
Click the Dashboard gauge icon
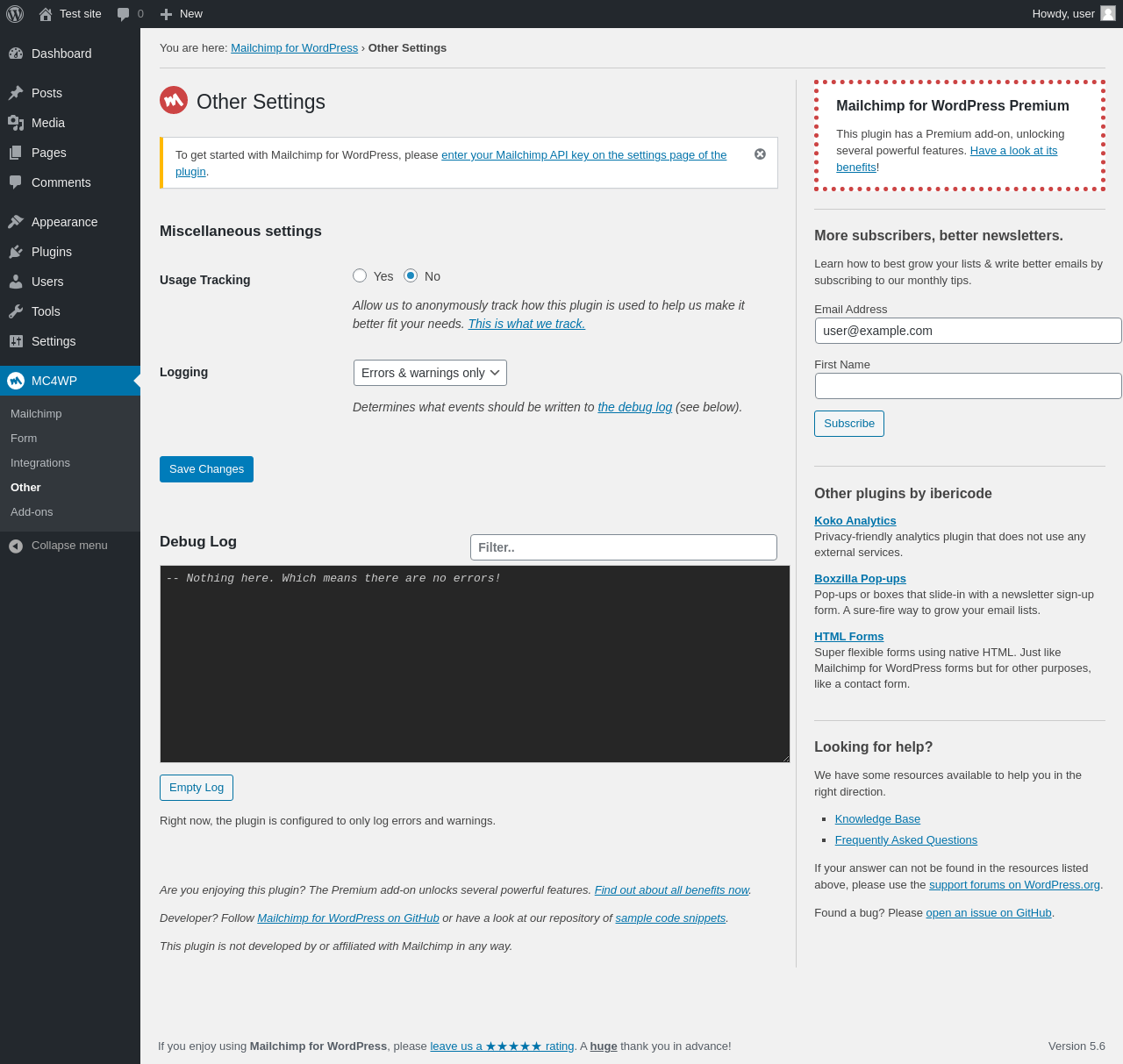click(16, 54)
